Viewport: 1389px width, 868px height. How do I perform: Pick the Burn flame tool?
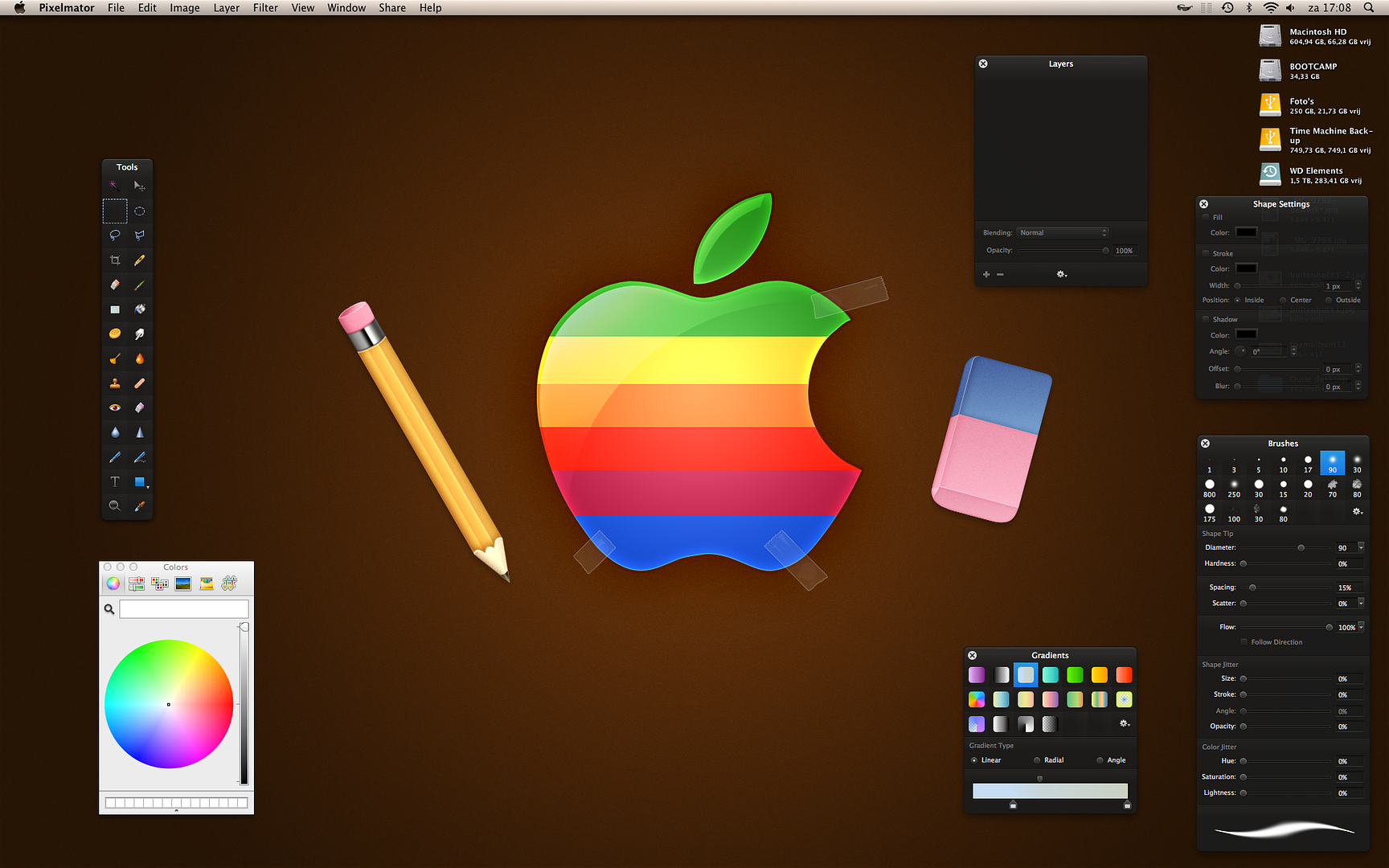pyautogui.click(x=139, y=358)
